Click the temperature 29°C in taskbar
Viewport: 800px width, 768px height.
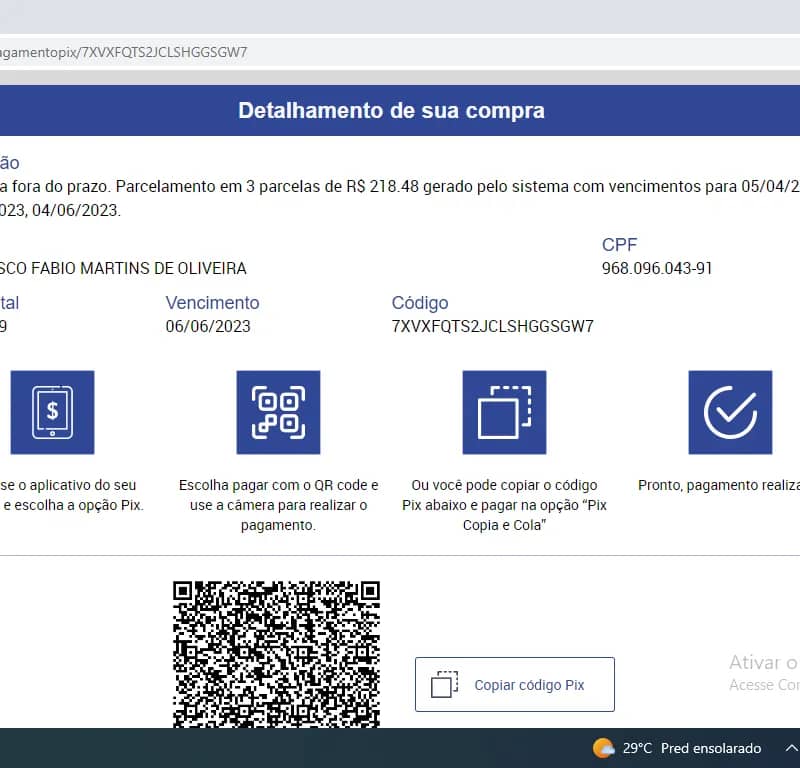tap(637, 748)
